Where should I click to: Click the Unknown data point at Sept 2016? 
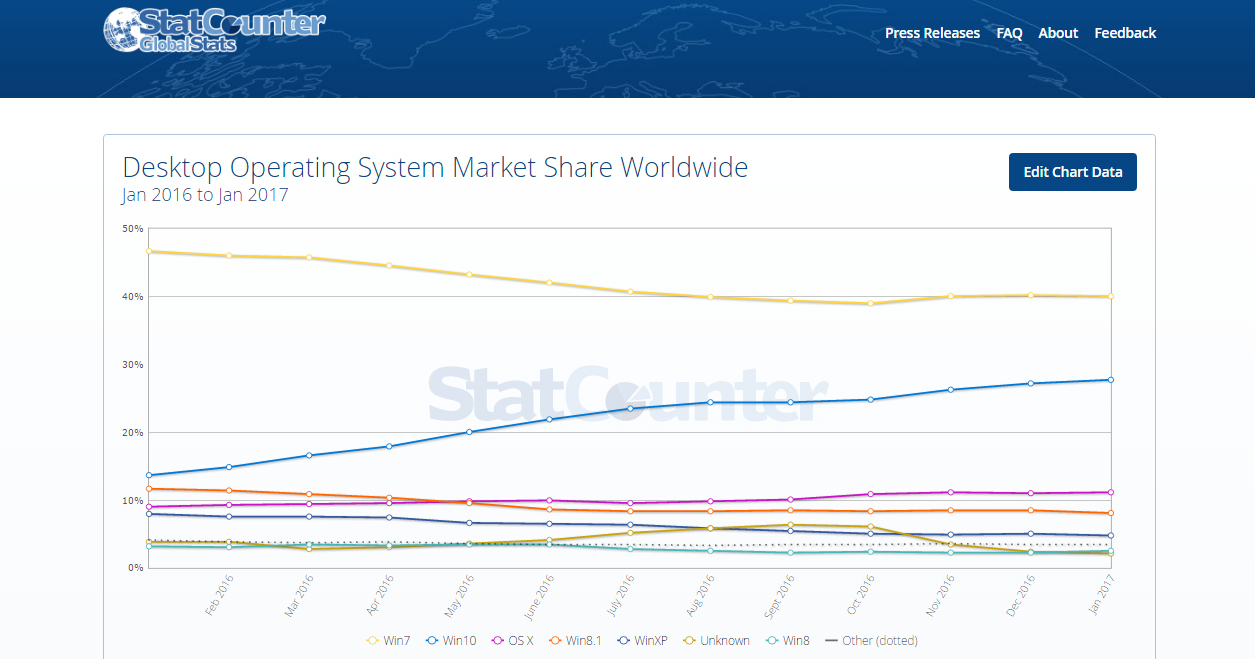coord(790,525)
